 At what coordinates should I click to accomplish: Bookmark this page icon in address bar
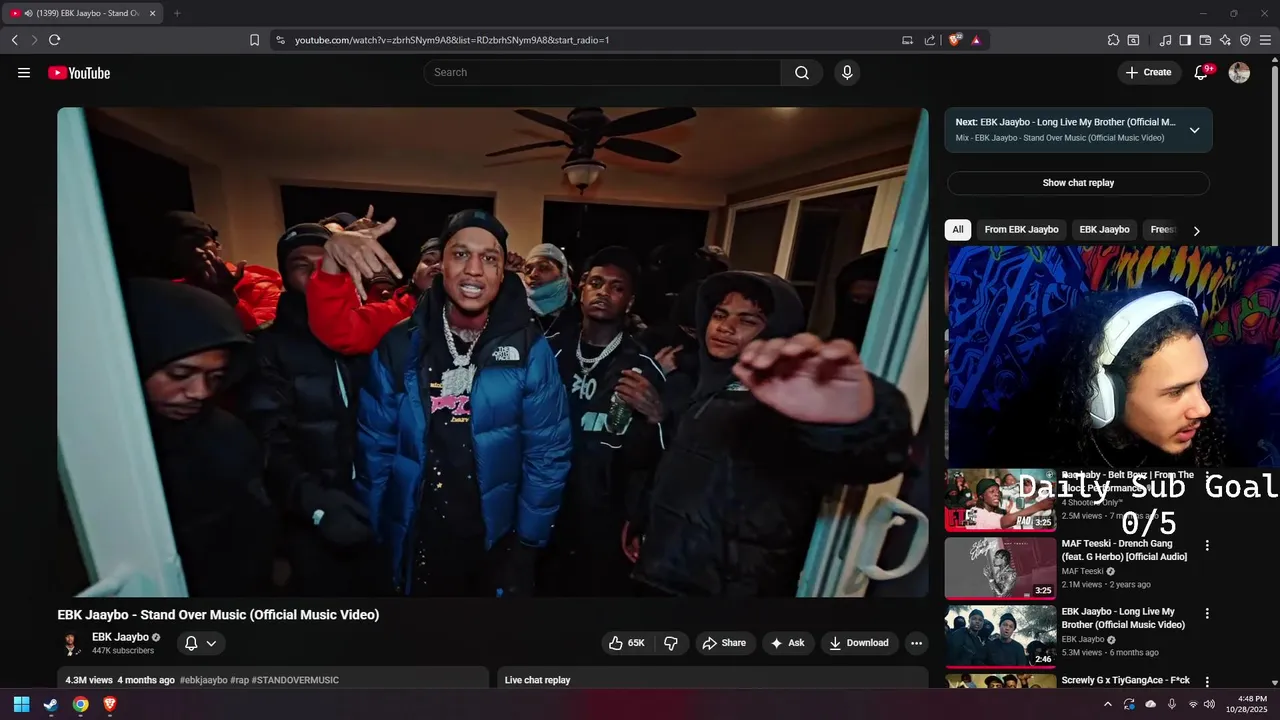254,40
